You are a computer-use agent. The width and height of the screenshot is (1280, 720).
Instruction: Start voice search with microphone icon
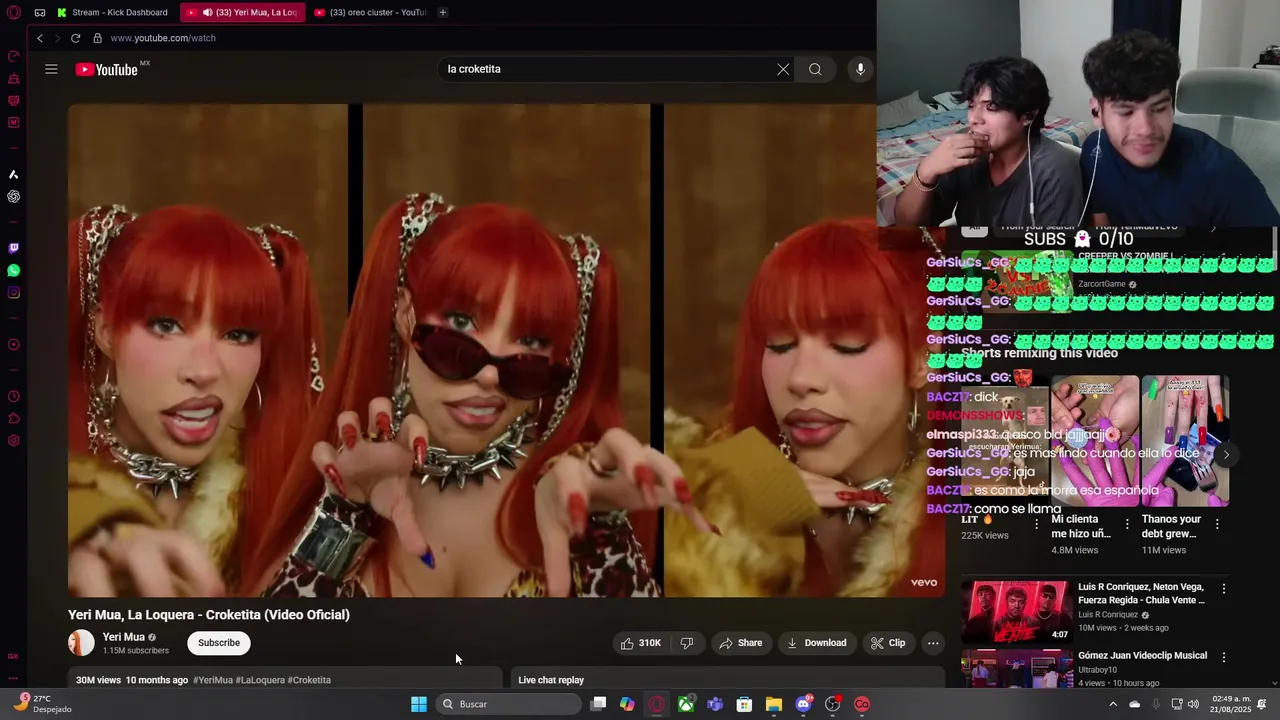tap(860, 69)
